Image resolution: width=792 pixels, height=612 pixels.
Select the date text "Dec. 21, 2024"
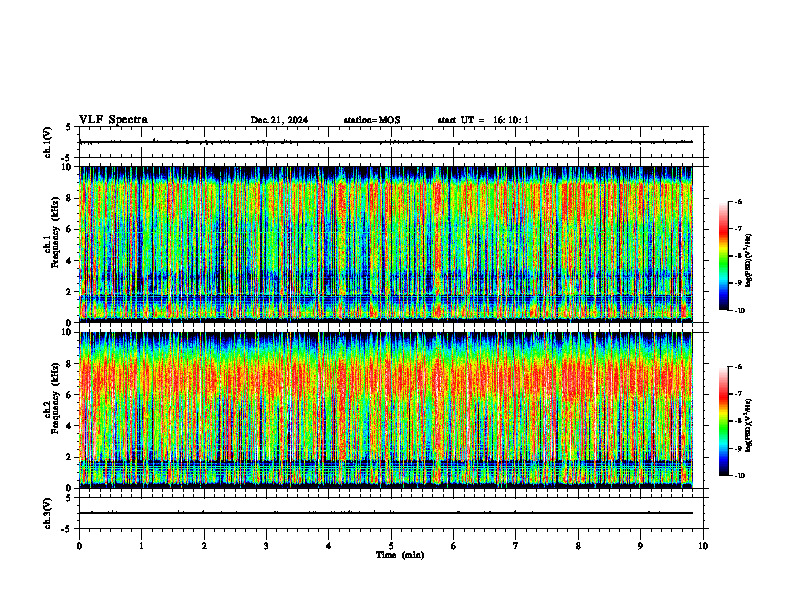(279, 120)
